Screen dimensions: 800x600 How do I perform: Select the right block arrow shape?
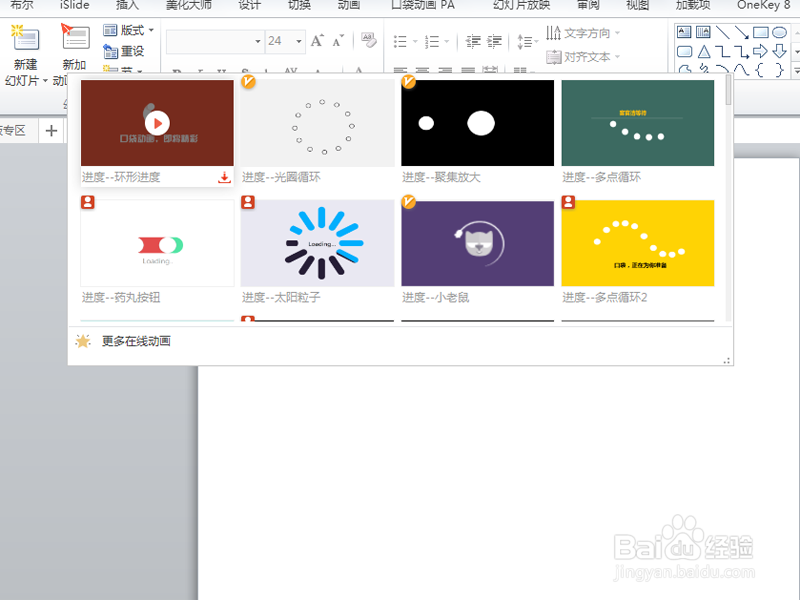[761, 52]
